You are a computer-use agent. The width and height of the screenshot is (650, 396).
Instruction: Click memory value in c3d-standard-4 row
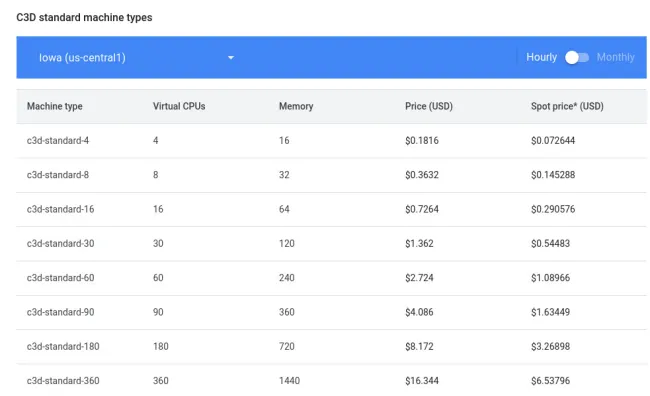pyautogui.click(x=284, y=141)
